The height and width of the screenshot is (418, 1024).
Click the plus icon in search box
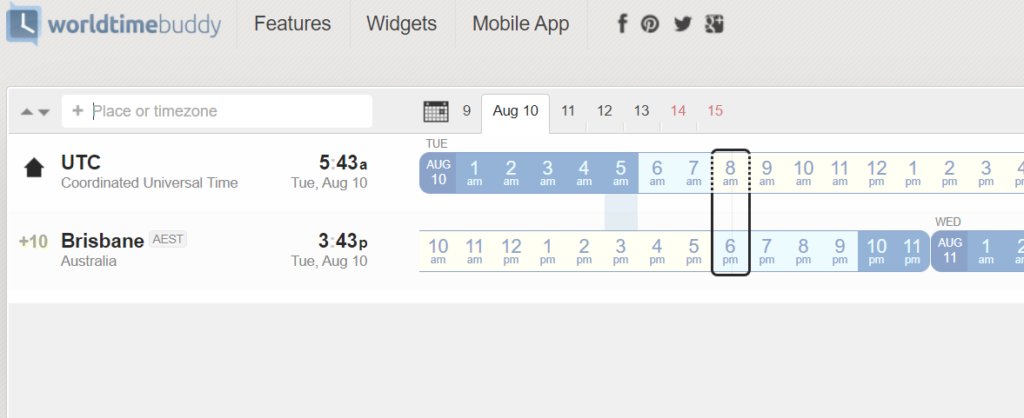click(x=78, y=111)
